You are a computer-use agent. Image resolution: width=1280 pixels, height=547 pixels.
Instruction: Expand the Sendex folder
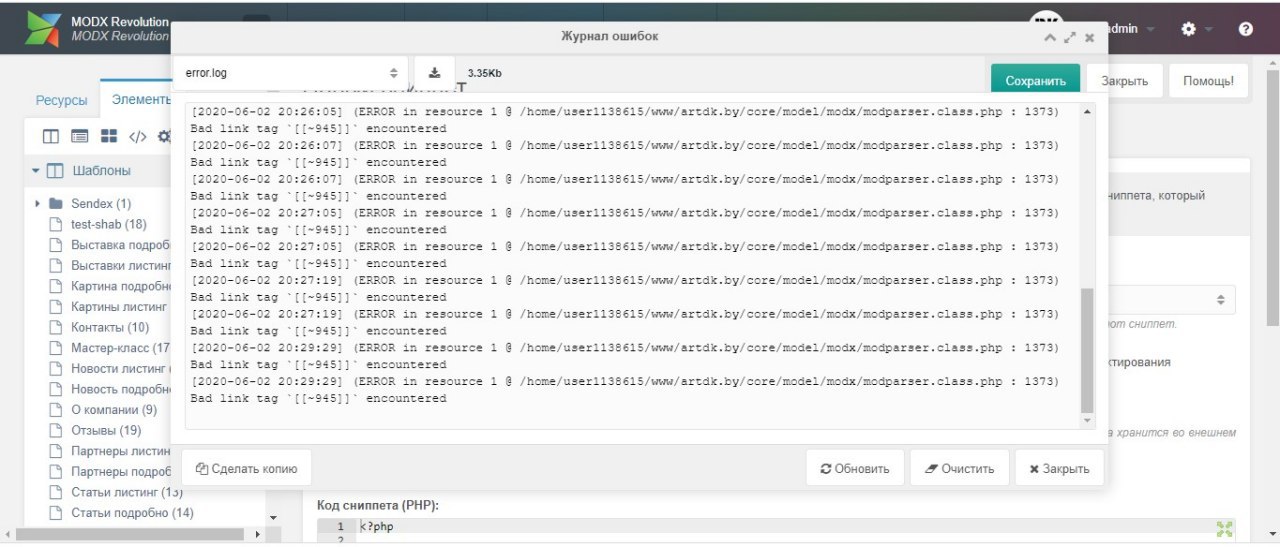click(x=38, y=204)
